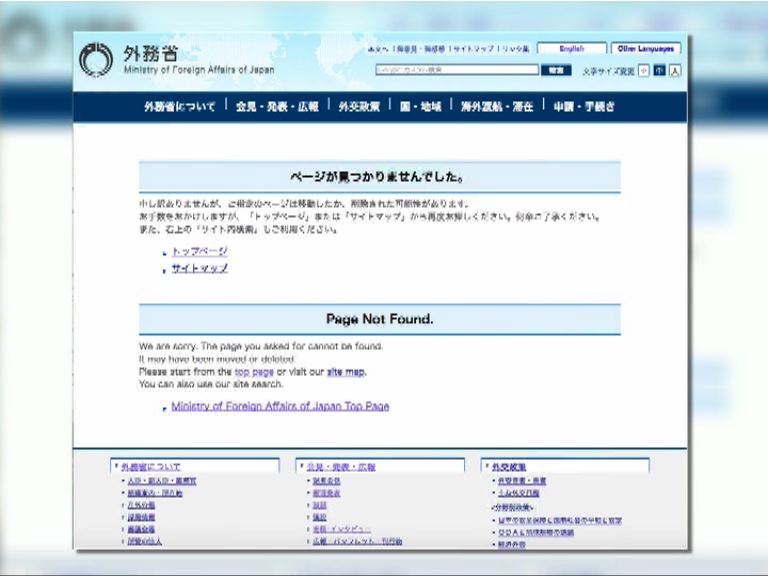The height and width of the screenshot is (576, 768).
Task: Open the 海外渡航・滞在 menu item
Action: [497, 106]
